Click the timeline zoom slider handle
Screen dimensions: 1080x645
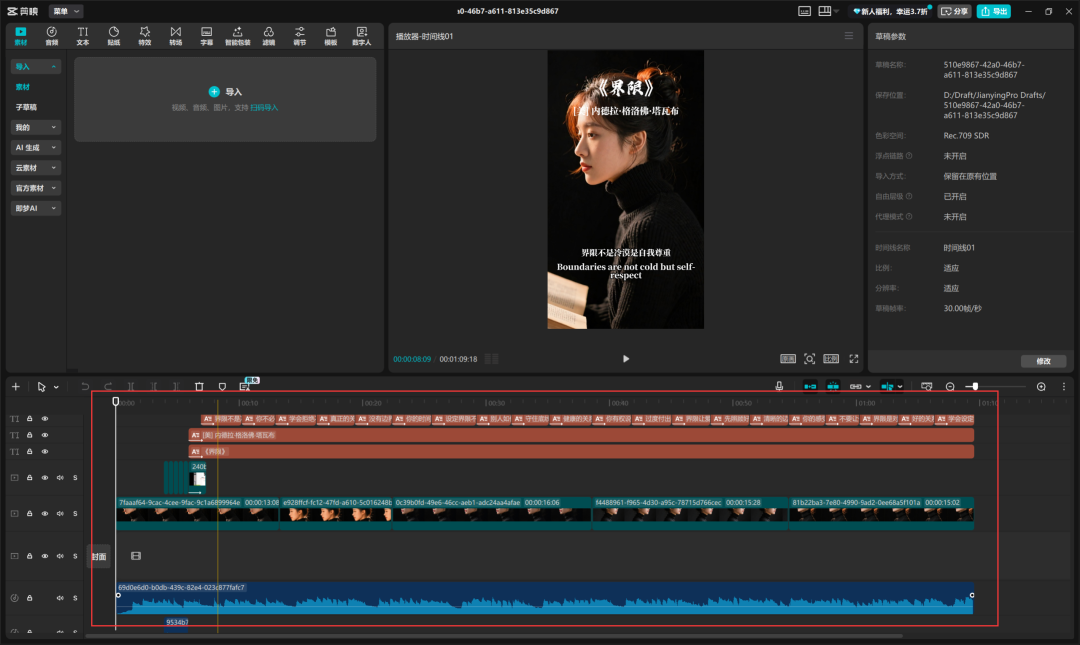tap(974, 386)
